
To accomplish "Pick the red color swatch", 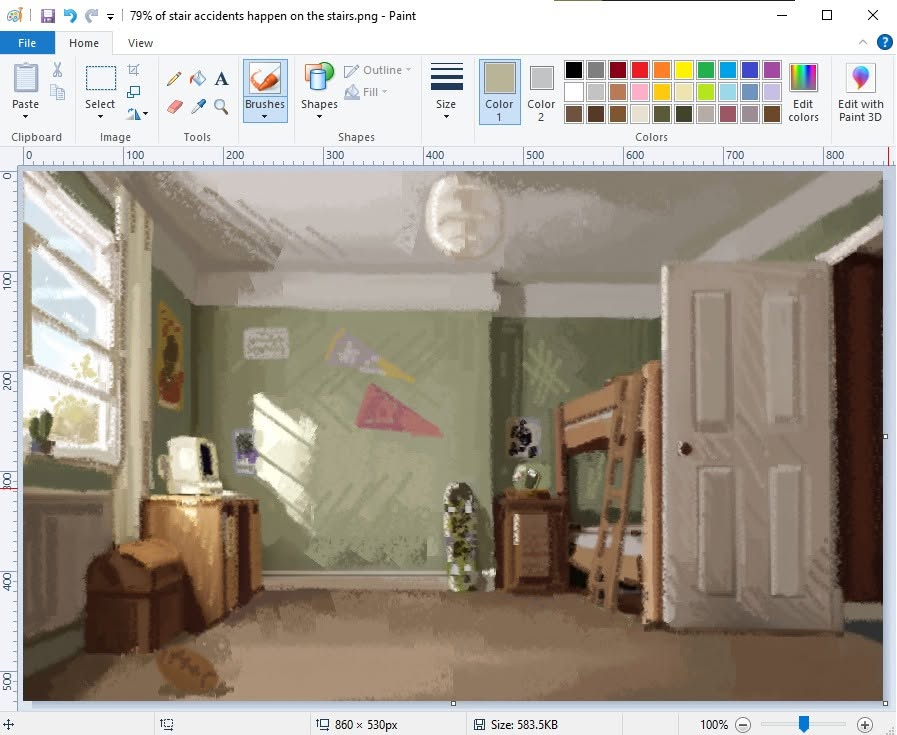I will click(x=640, y=70).
